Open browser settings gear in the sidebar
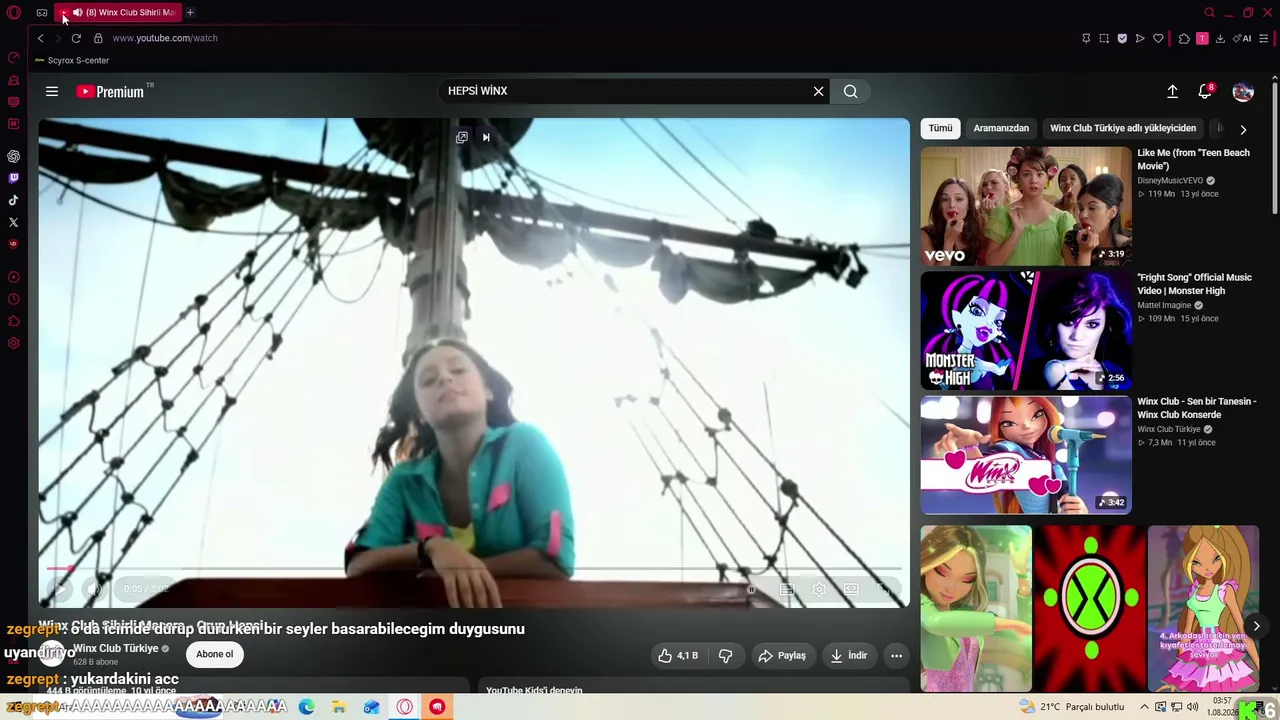 tap(14, 343)
